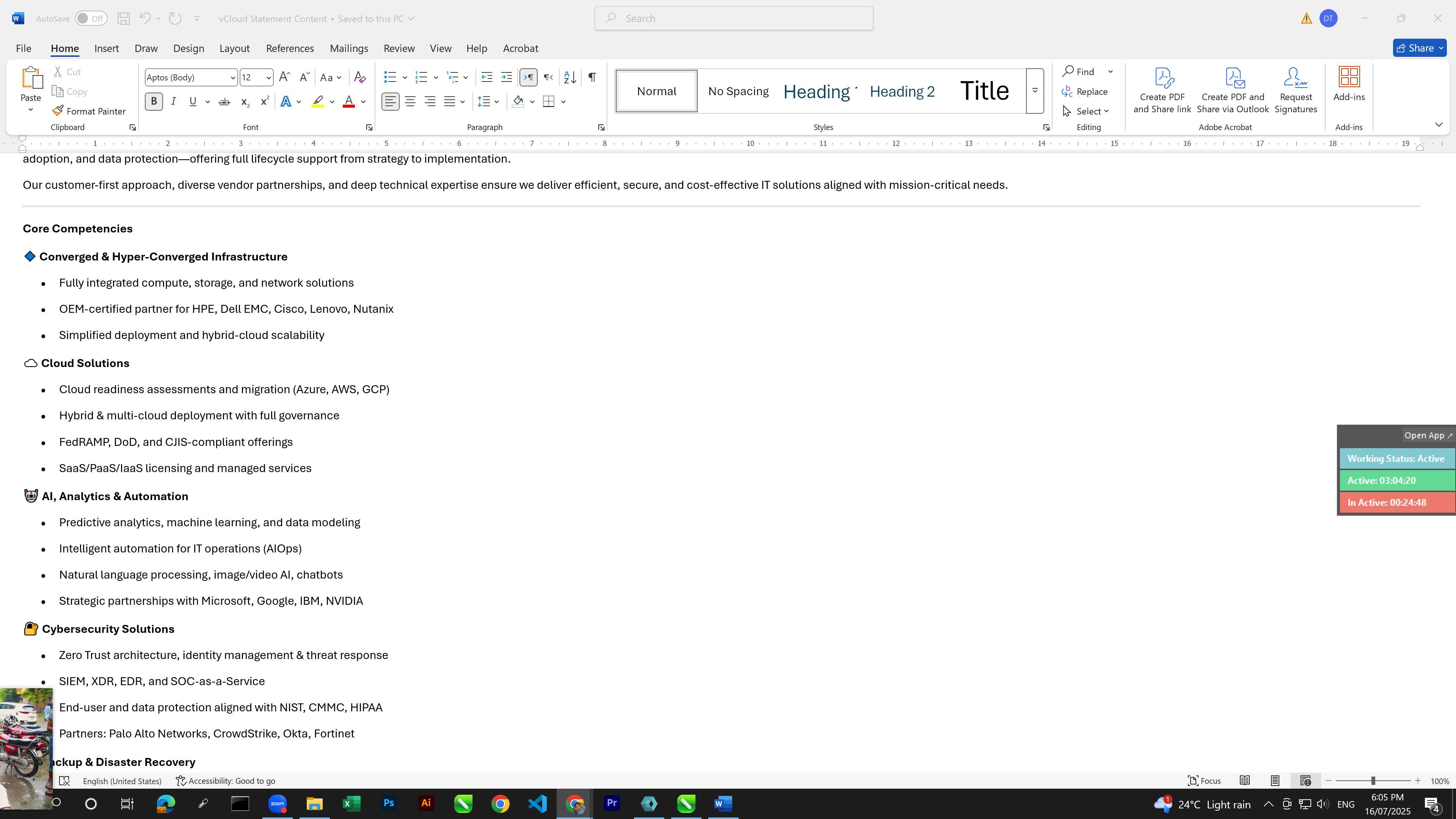Toggle Bold formatting button
The image size is (1456, 819).
coord(154,102)
